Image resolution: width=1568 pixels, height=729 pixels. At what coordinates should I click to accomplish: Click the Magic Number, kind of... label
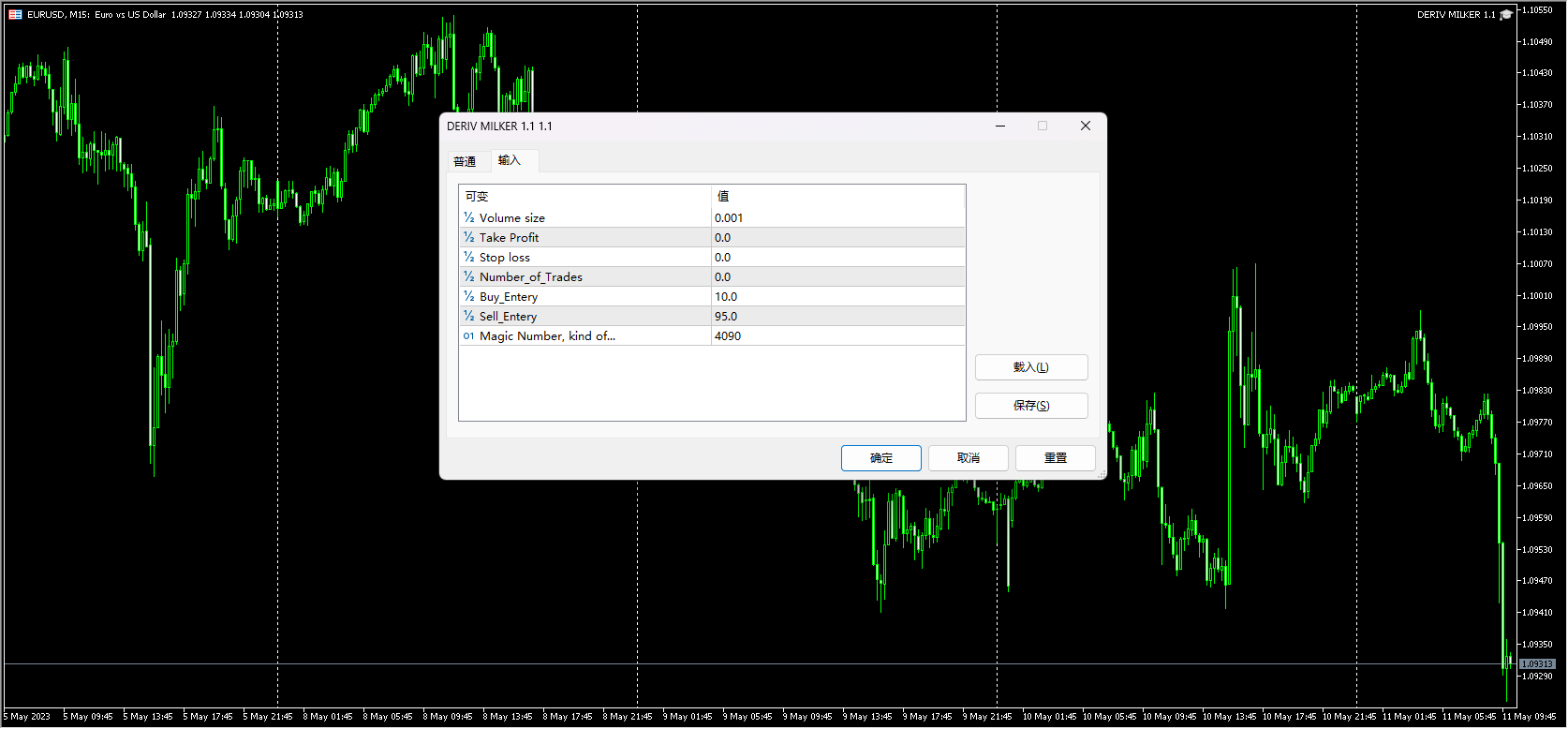548,335
